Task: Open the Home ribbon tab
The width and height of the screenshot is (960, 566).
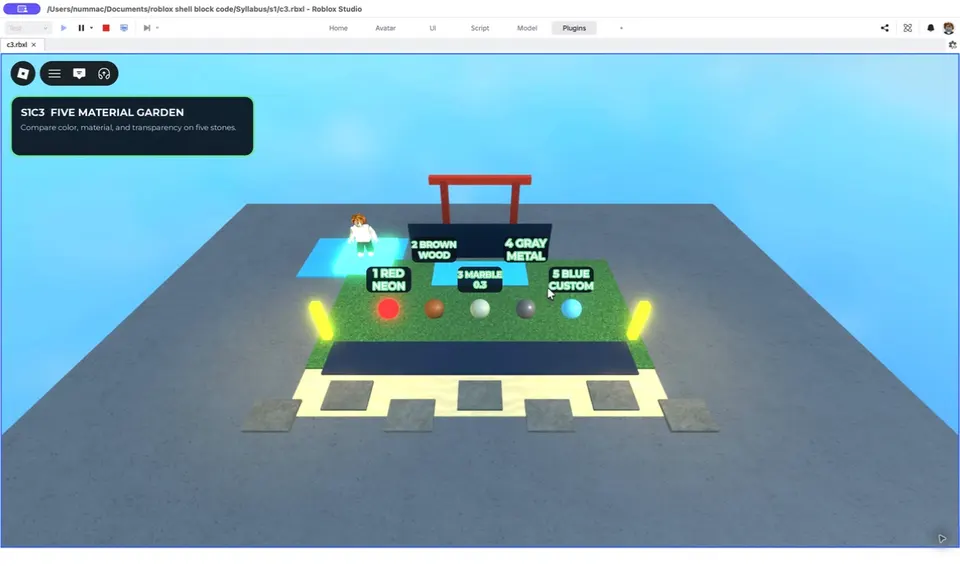Action: tap(338, 28)
